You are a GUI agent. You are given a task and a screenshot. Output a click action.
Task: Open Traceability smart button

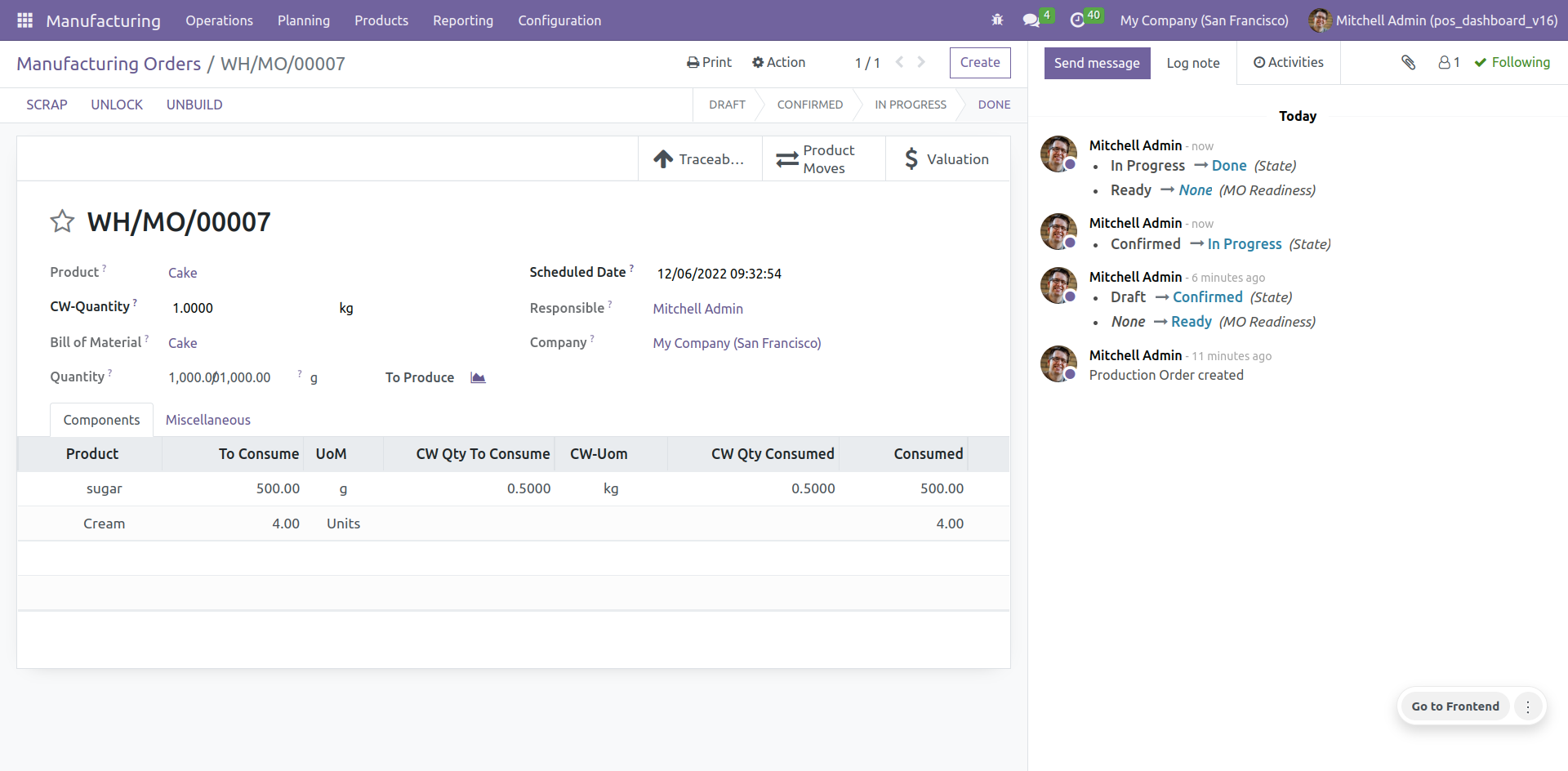pos(700,159)
